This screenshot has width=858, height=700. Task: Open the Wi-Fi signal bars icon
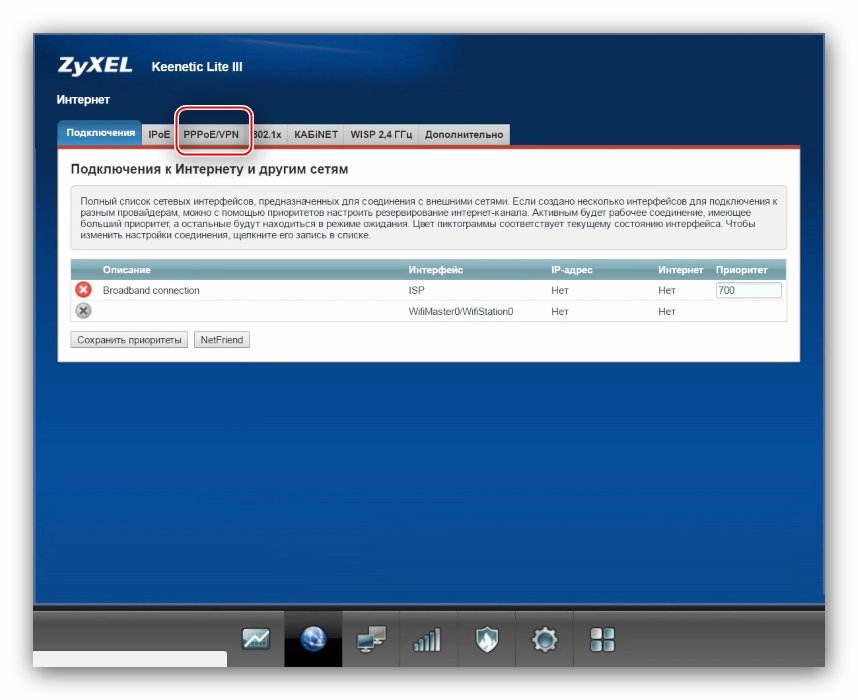point(428,639)
